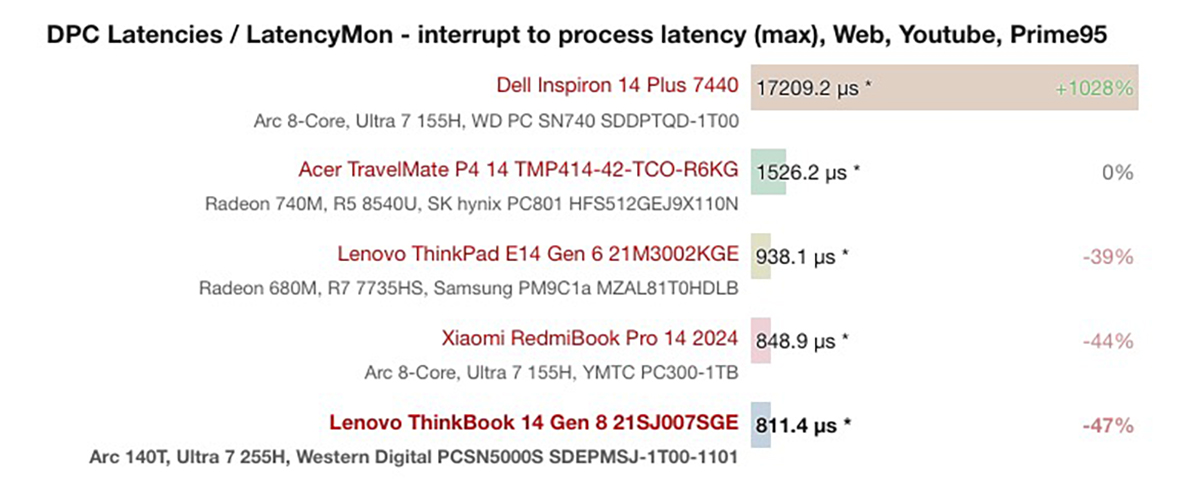Open the Xiaomi RedmiBook Pro 14 2024 link
This screenshot has width=1200, height=497.
[x=590, y=340]
